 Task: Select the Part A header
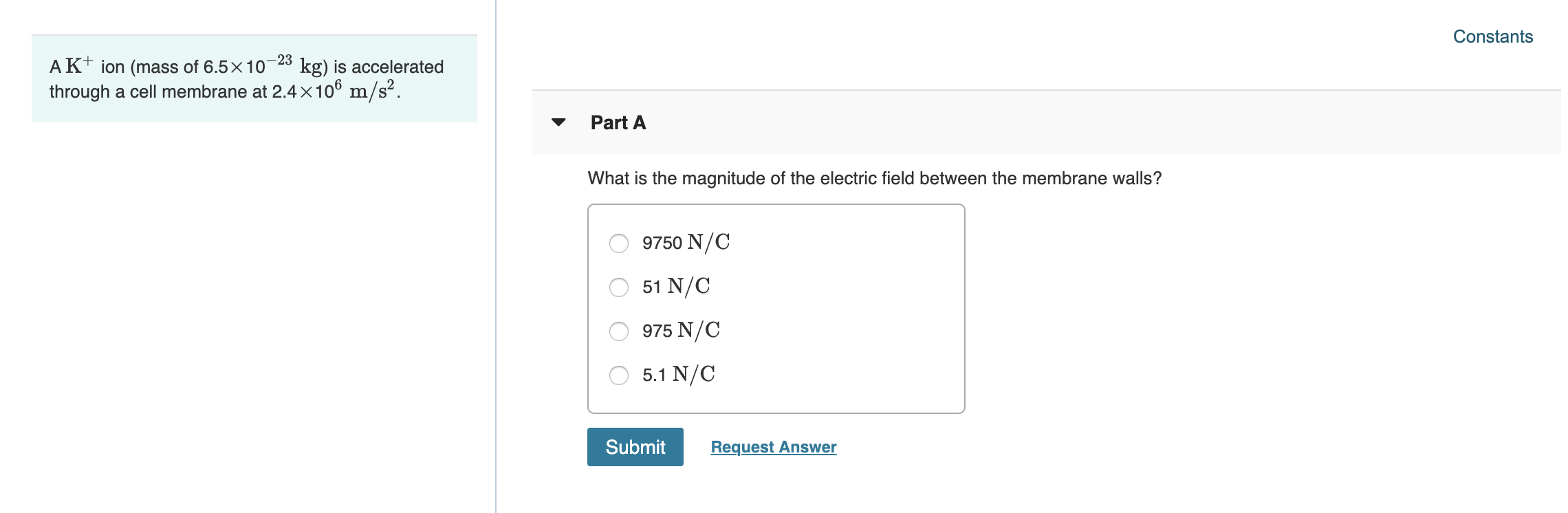click(x=617, y=122)
